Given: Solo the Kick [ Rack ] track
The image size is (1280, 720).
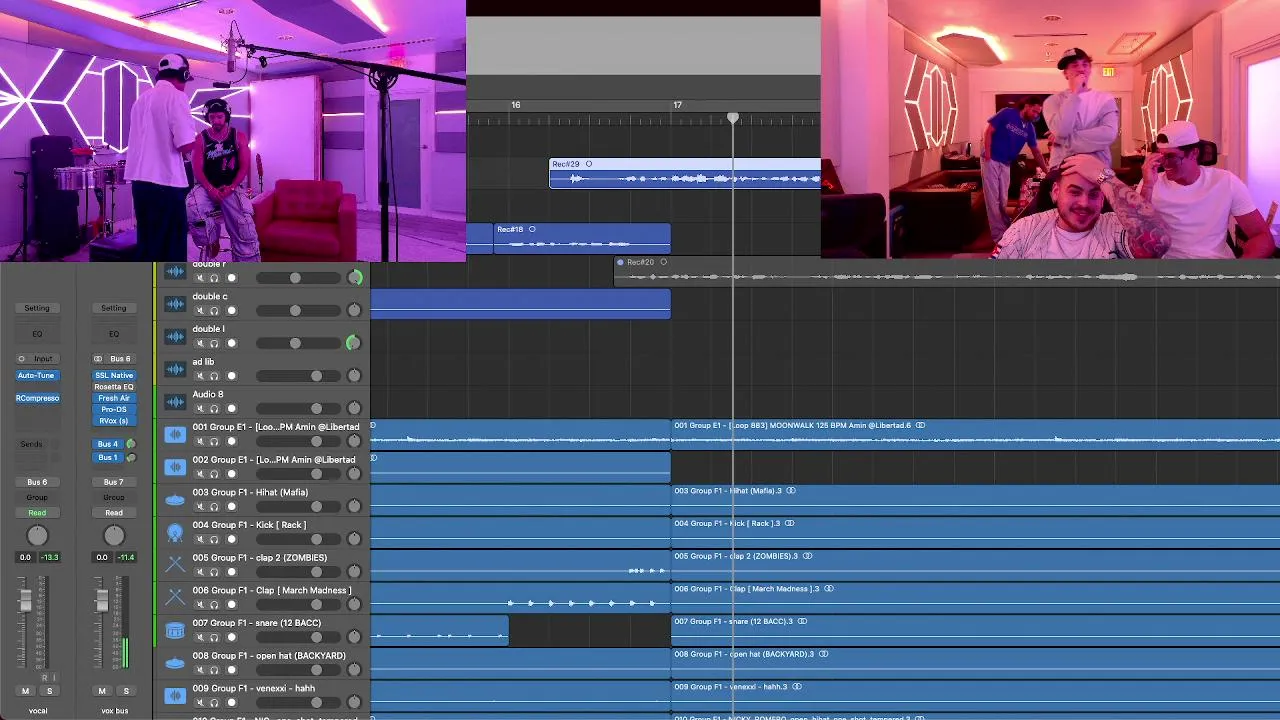Looking at the screenshot, I should (214, 539).
